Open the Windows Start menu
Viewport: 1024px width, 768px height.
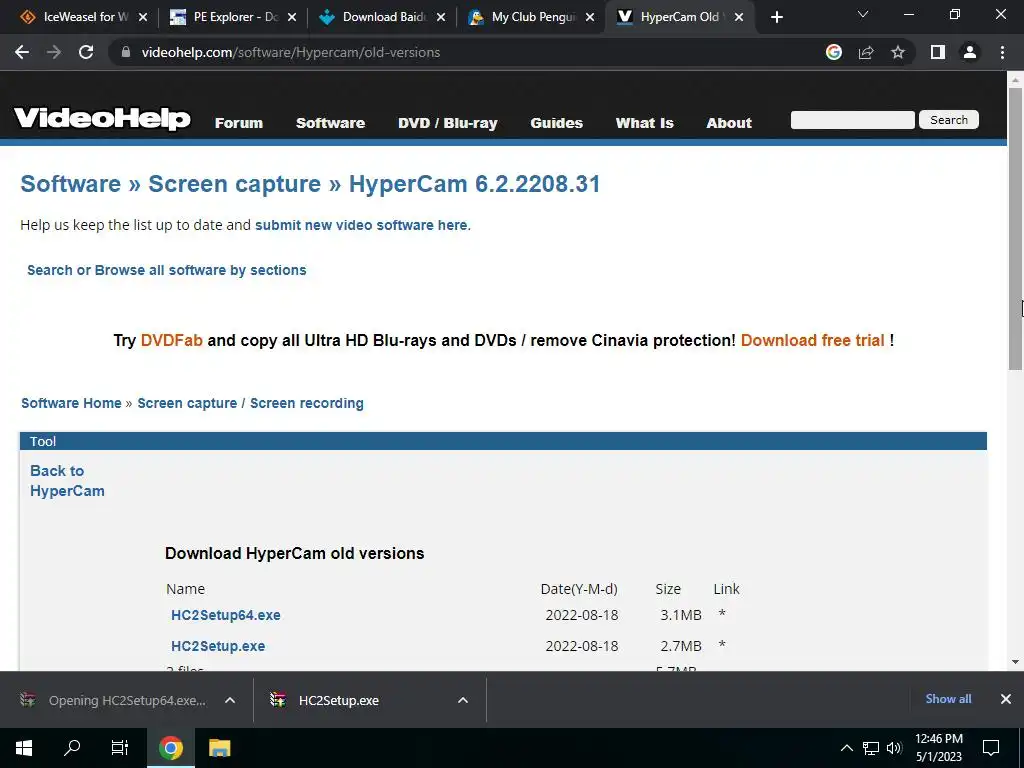click(x=24, y=748)
